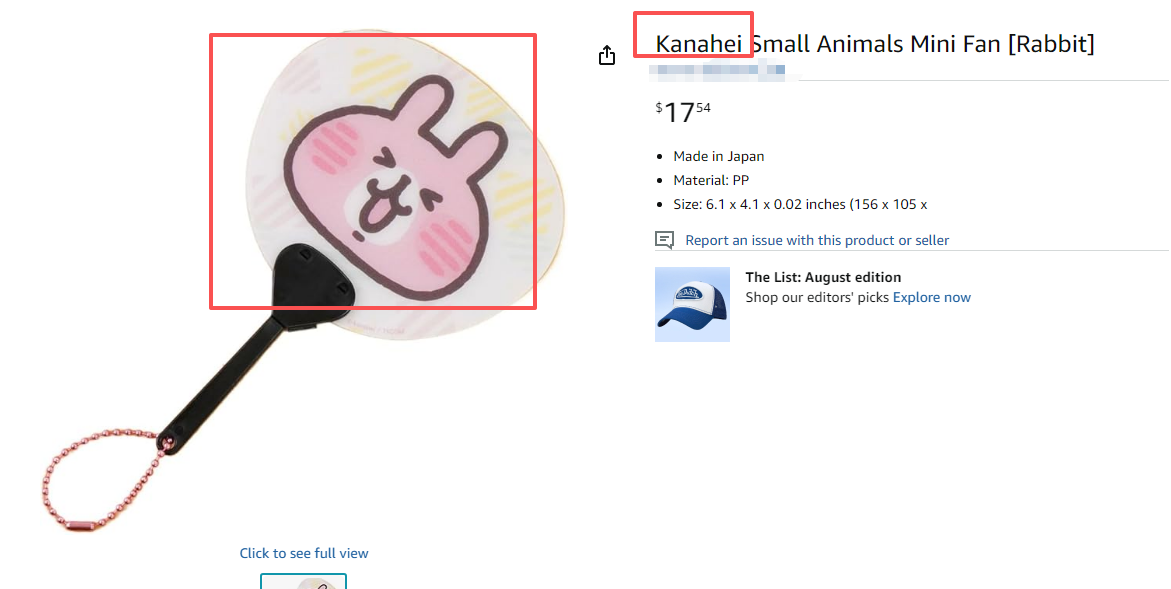The height and width of the screenshot is (589, 1171).
Task: Open the blurred brand link under title
Action: pos(717,70)
